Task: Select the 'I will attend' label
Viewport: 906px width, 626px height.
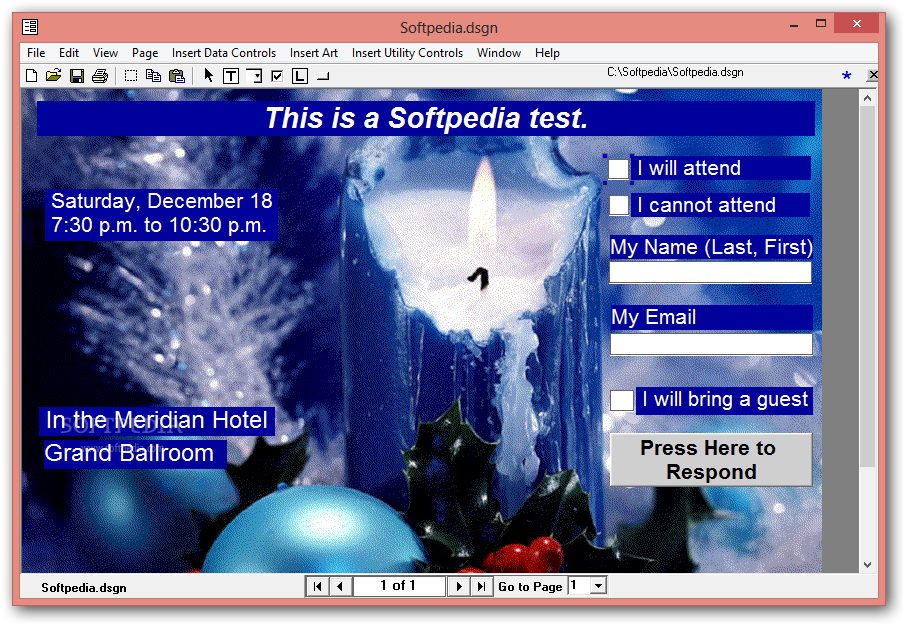Action: 721,168
